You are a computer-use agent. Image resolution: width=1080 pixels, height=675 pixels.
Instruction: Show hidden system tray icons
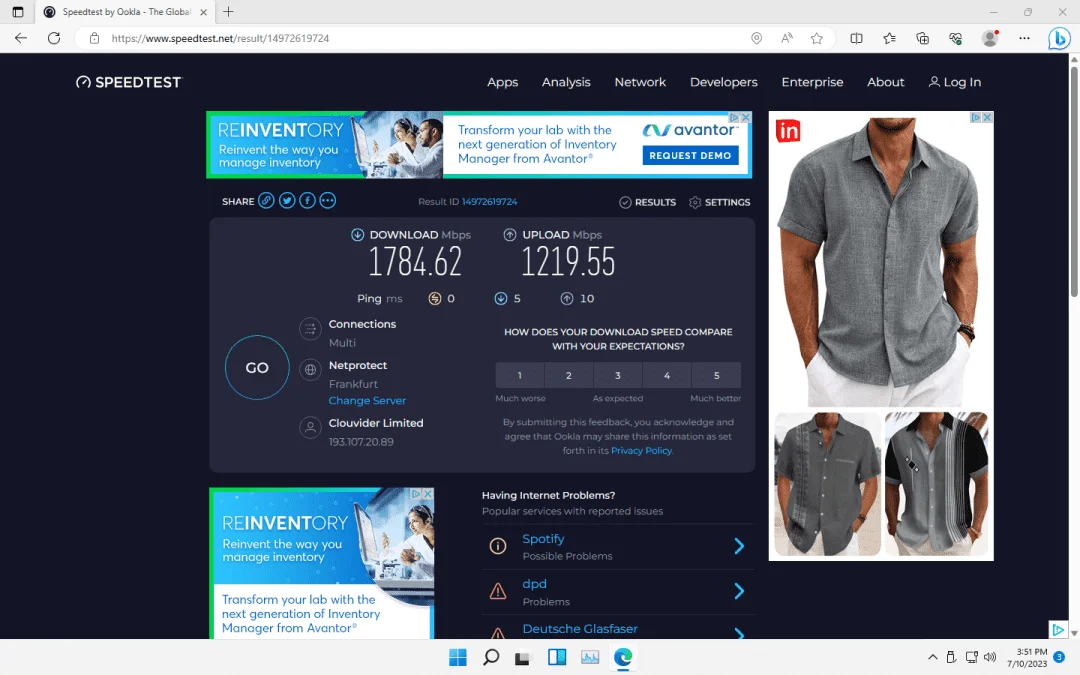(x=933, y=657)
